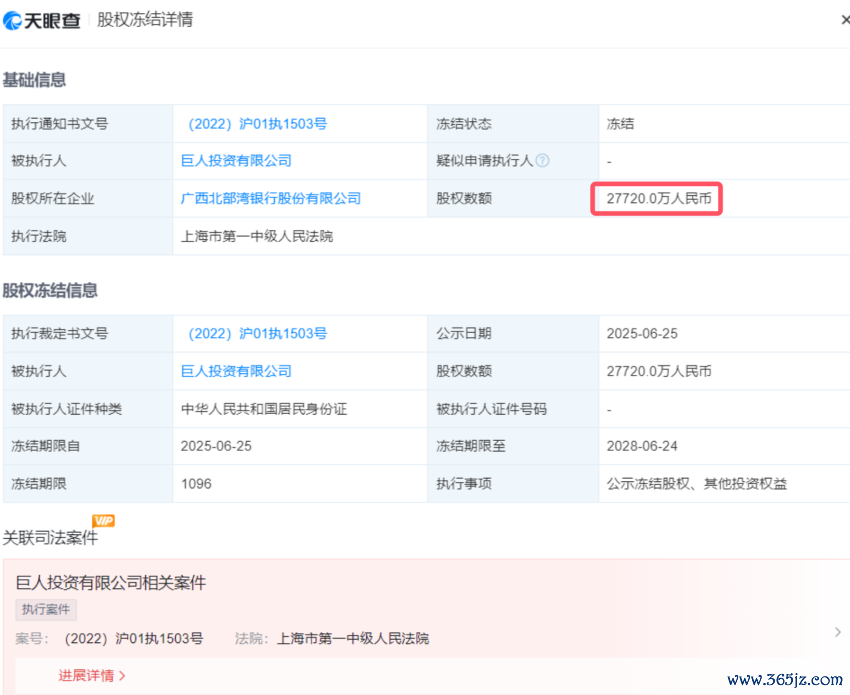The height and width of the screenshot is (695, 850).
Task: Select the text 中华人民共和国居民身份证
Action: click(x=264, y=409)
